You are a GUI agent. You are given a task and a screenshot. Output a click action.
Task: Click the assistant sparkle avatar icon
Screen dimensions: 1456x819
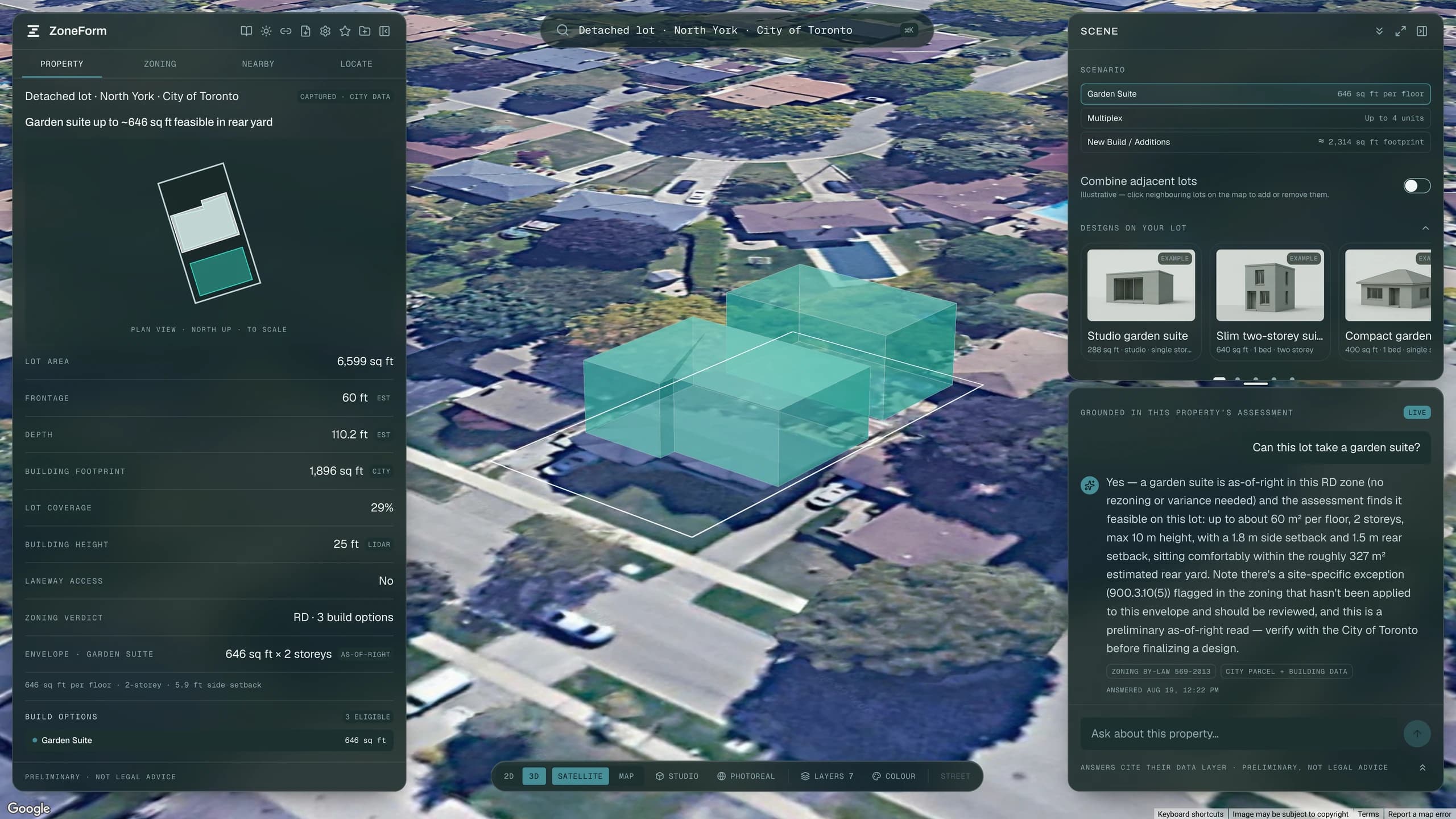tap(1090, 485)
